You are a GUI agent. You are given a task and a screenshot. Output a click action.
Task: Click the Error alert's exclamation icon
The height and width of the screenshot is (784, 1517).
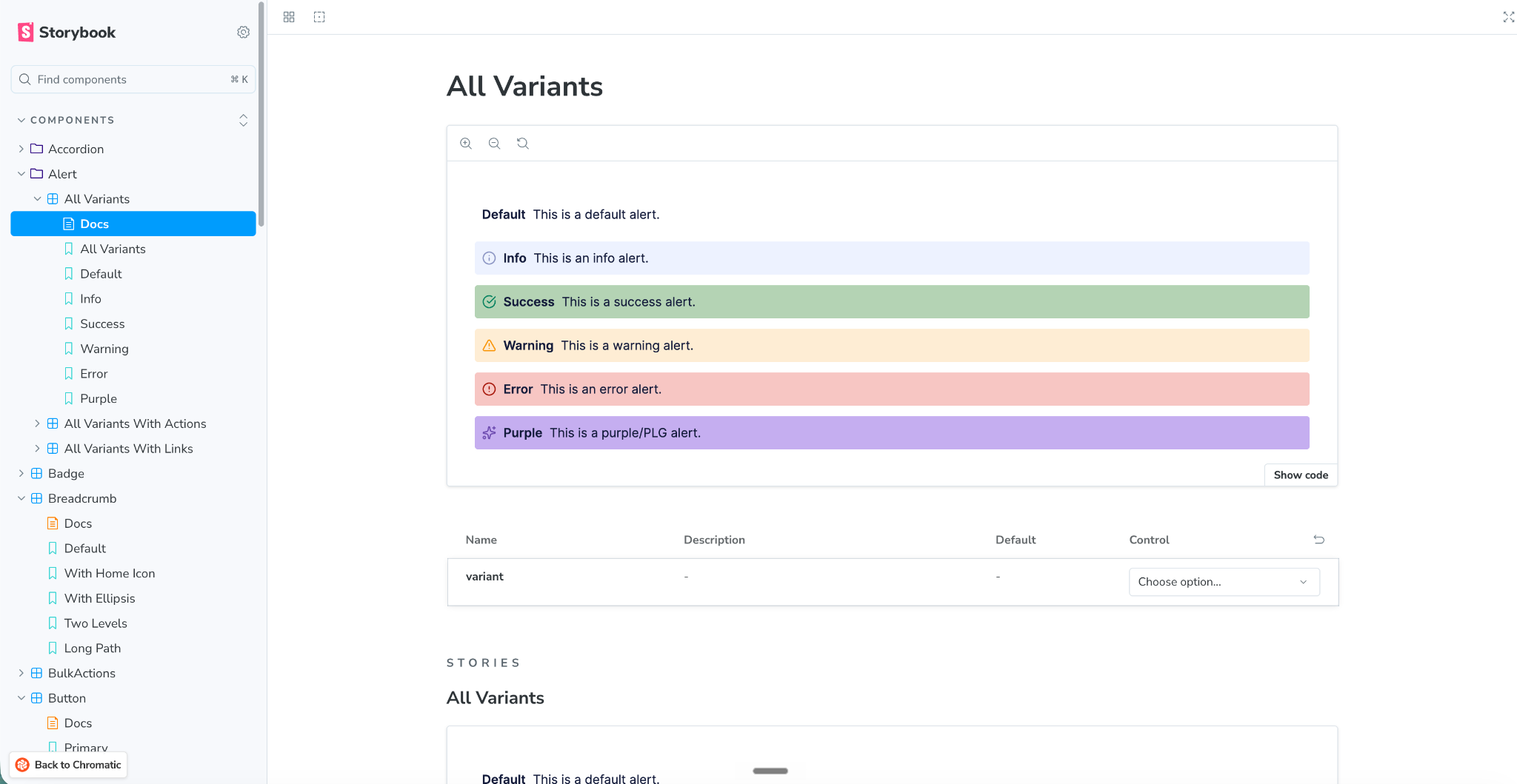[x=489, y=389]
